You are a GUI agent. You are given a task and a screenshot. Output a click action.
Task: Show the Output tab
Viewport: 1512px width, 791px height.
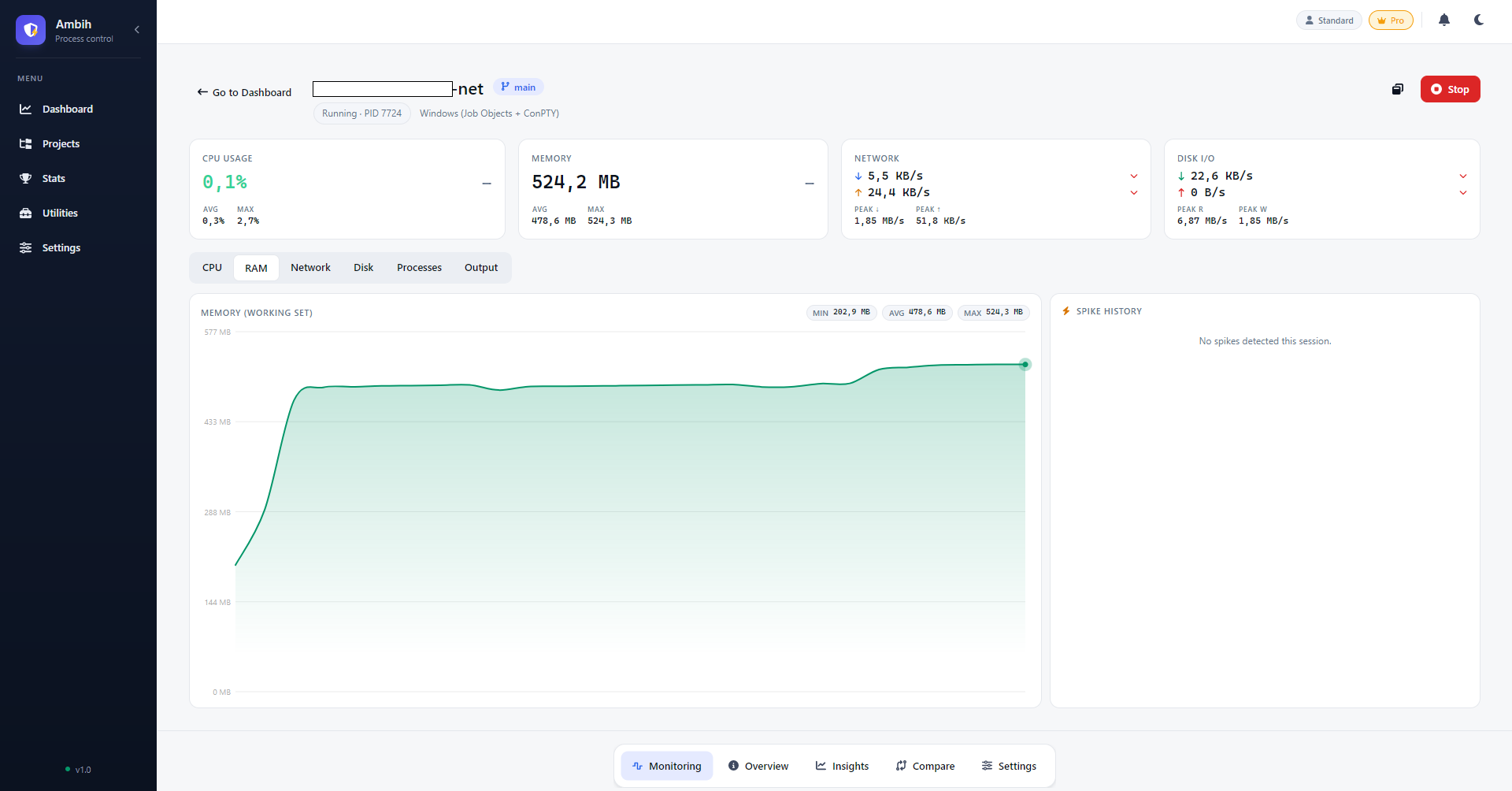(x=481, y=268)
